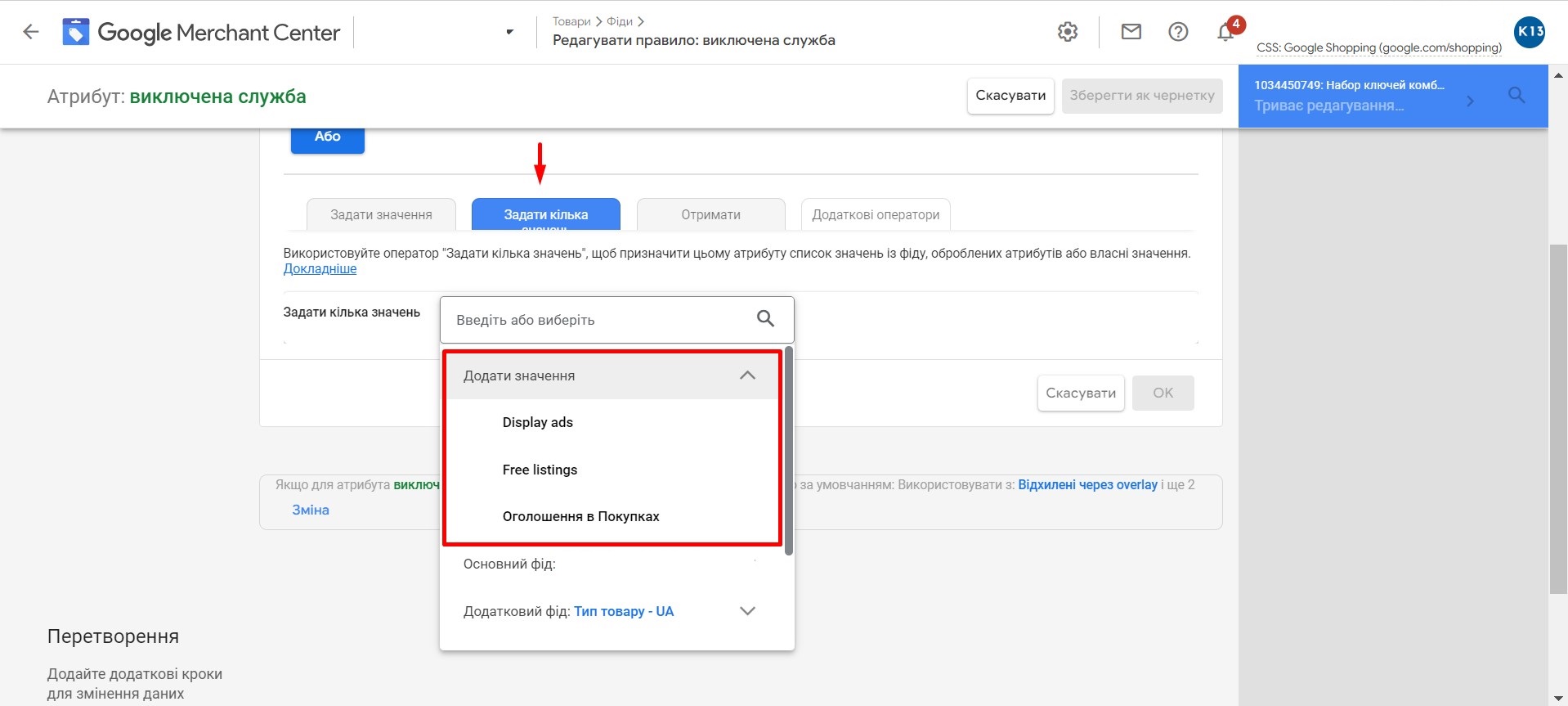
Task: Open Відхилені через overlay link
Action: tap(1087, 484)
